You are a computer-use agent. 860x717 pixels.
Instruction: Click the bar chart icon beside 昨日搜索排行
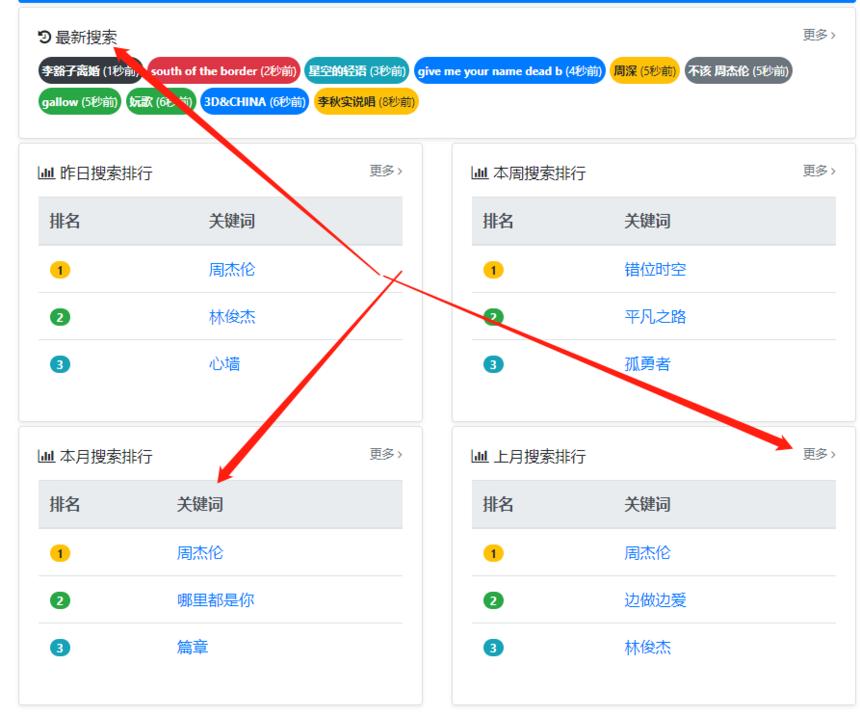[46, 173]
